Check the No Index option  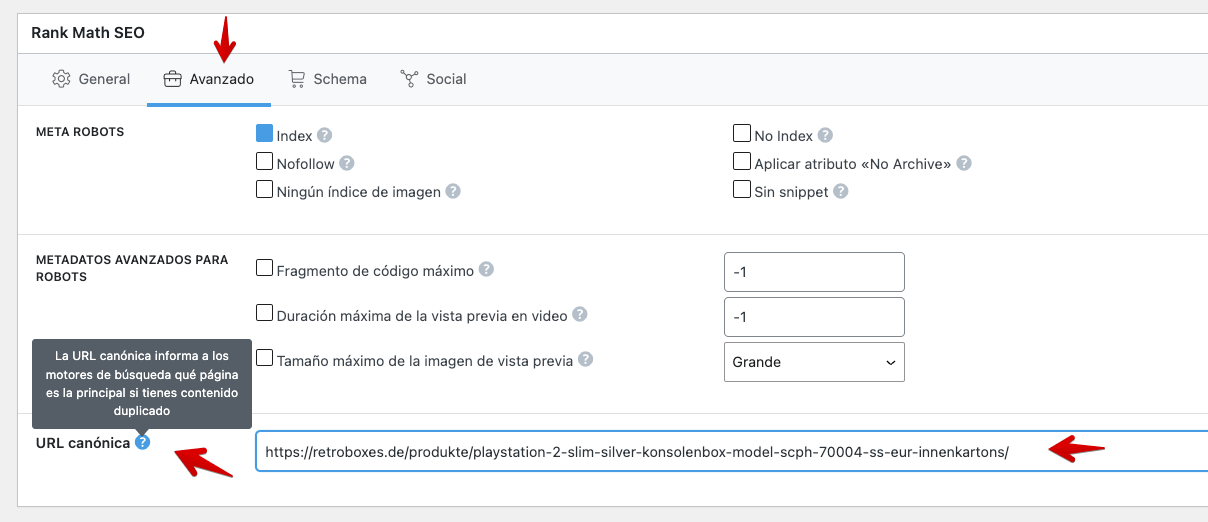(x=742, y=133)
